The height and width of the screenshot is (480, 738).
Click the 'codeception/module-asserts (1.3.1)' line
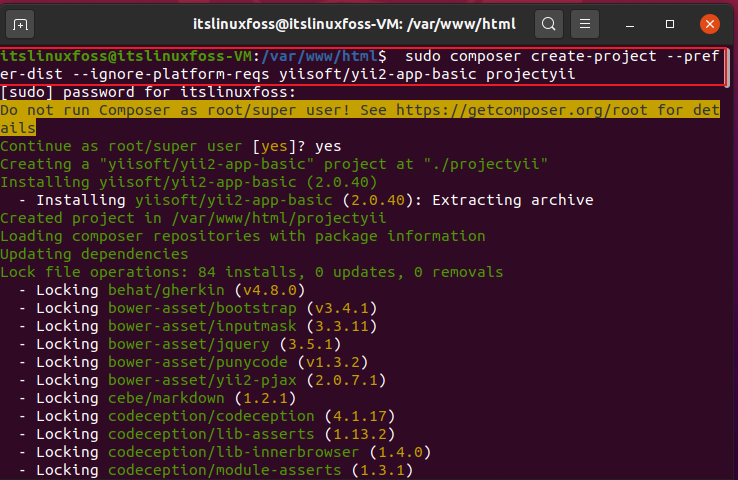(216, 470)
